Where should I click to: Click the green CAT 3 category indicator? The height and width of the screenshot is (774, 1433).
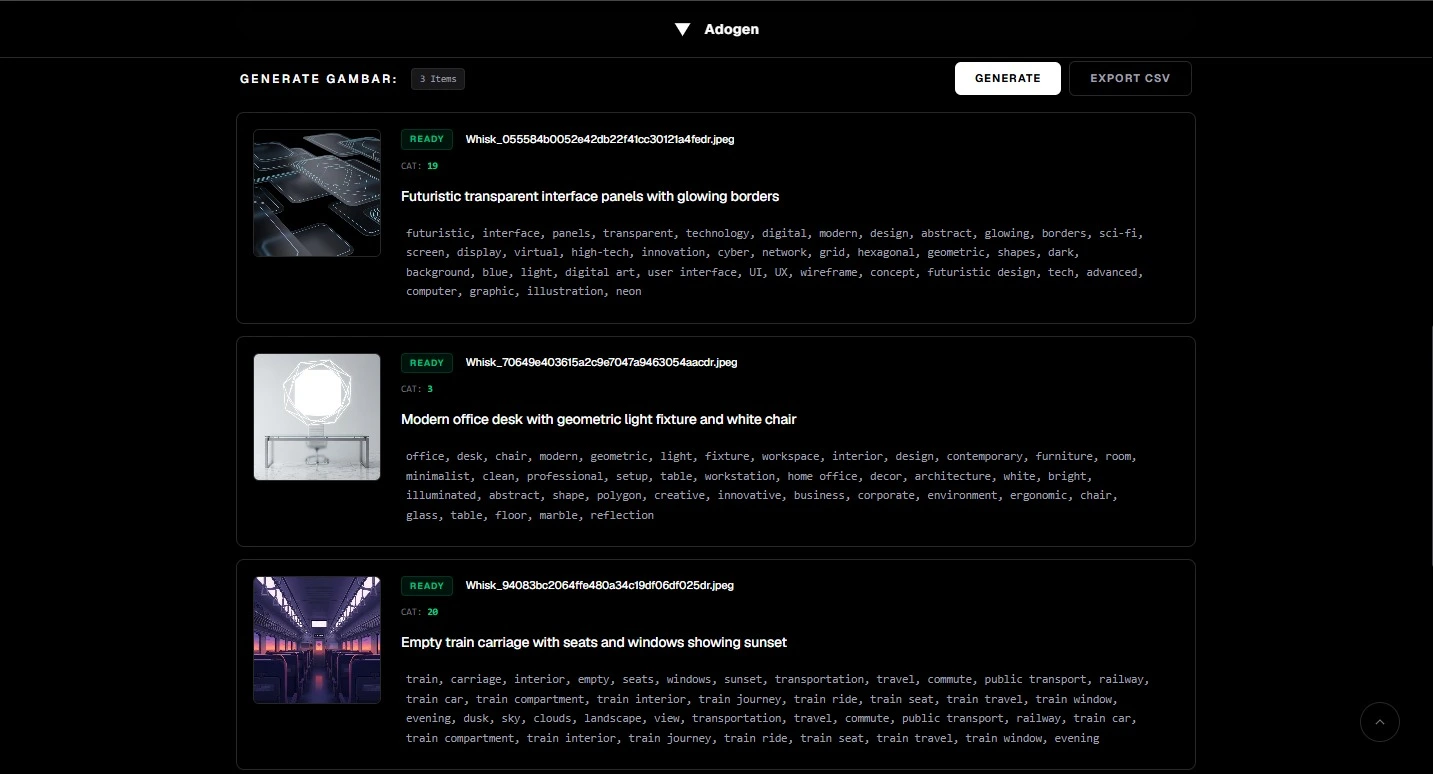(430, 388)
